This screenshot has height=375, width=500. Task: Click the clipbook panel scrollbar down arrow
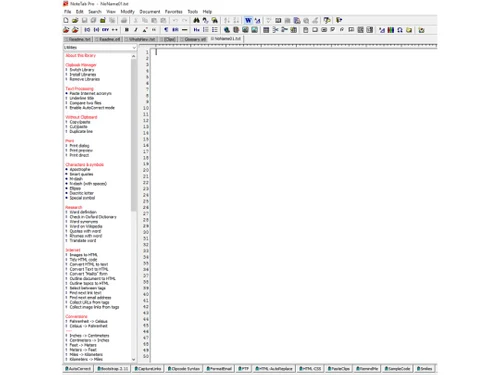134,359
